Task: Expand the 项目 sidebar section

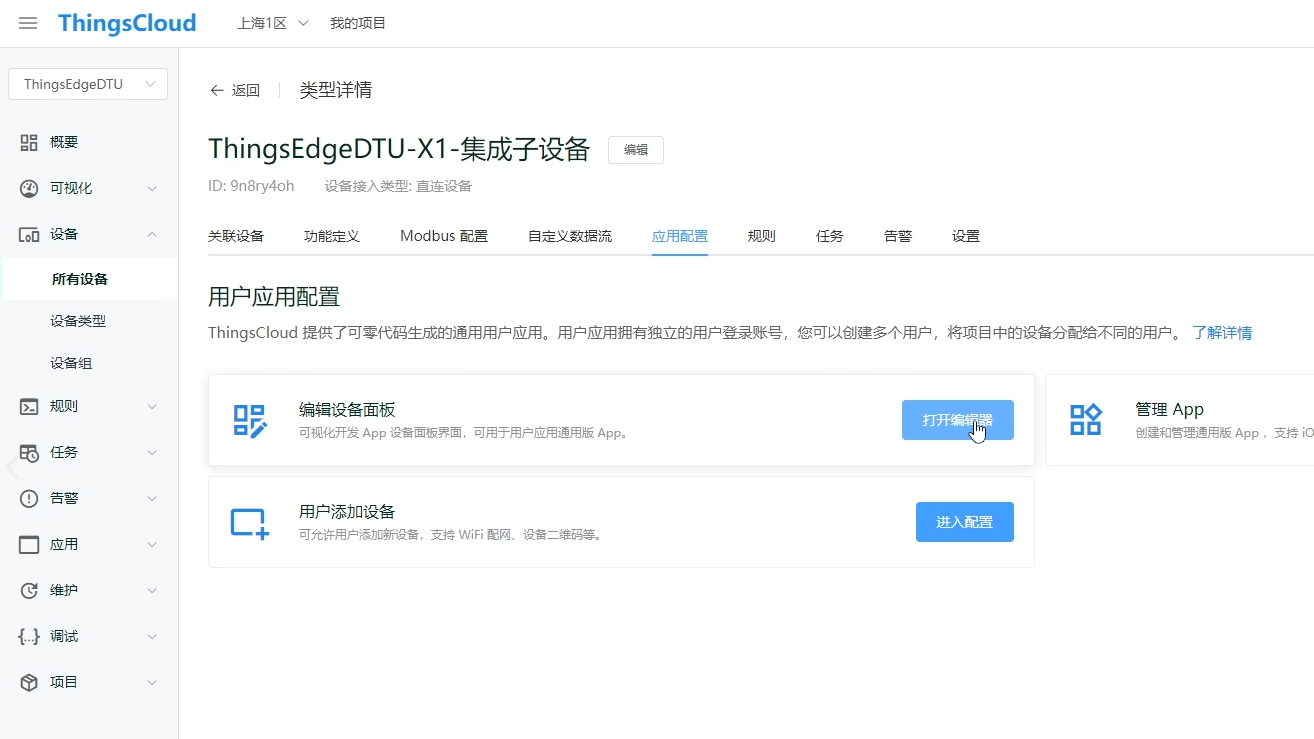Action: pyautogui.click(x=152, y=682)
